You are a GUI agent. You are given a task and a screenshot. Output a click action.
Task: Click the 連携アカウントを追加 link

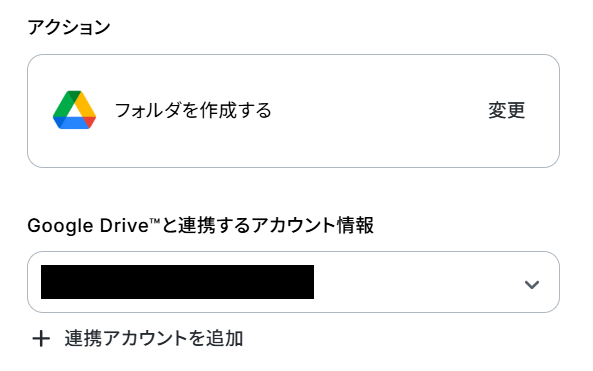pos(138,338)
